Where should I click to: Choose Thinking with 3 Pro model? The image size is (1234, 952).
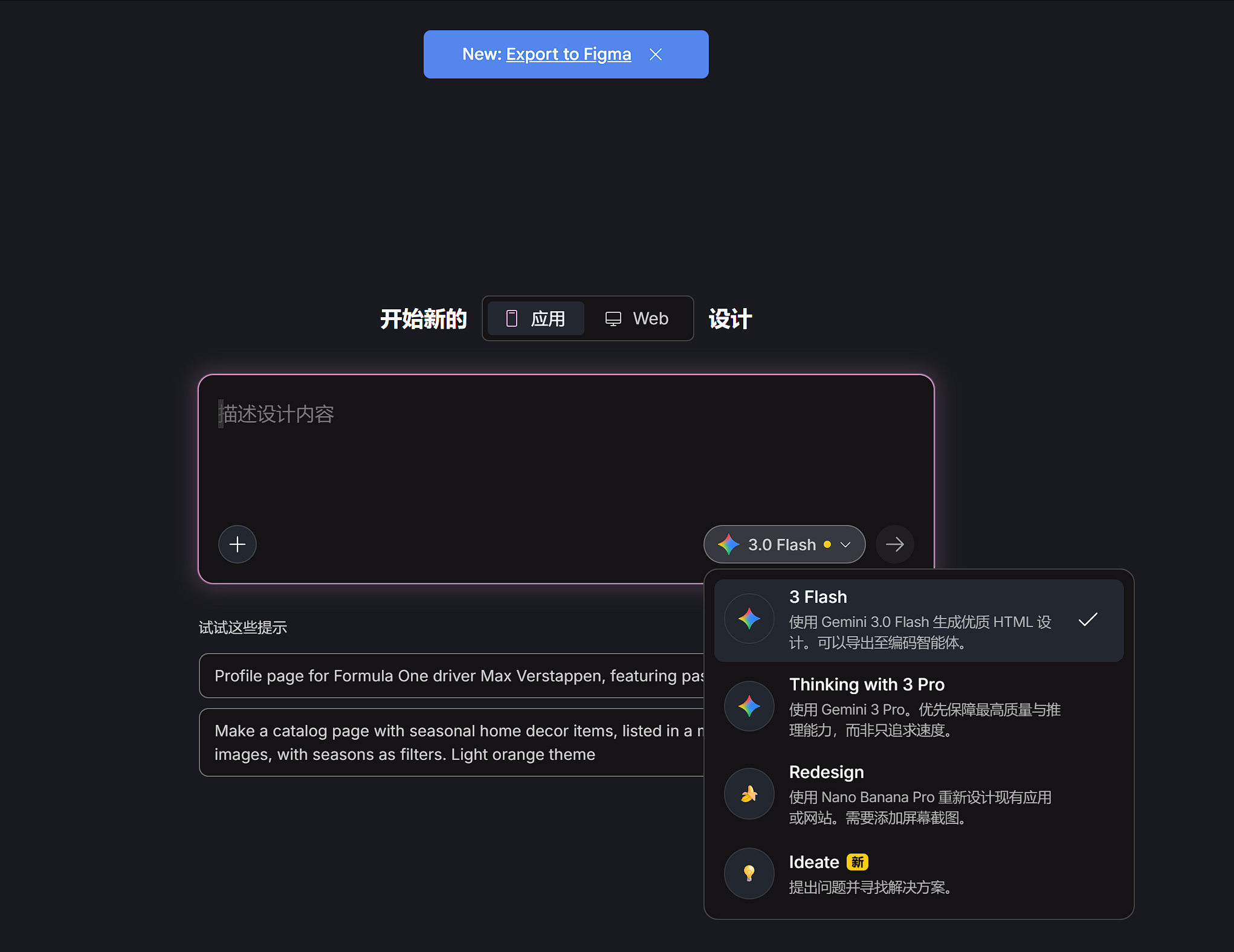(x=919, y=707)
